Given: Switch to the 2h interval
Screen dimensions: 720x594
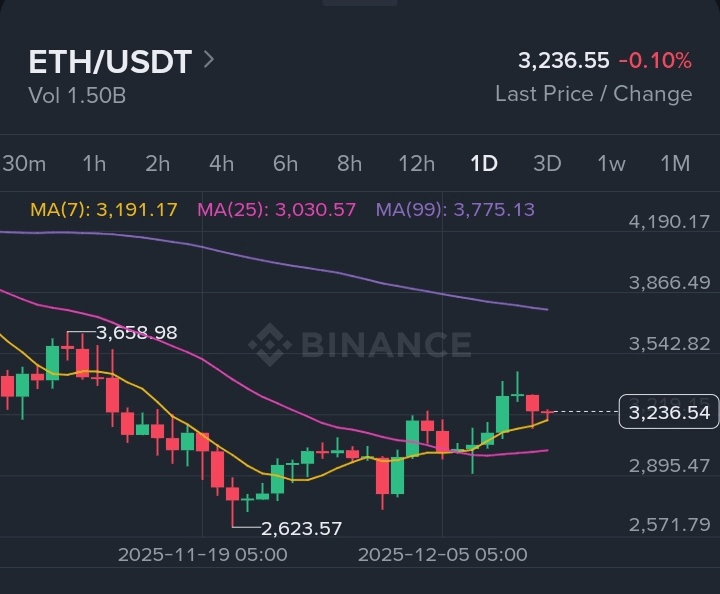Looking at the screenshot, I should click(x=158, y=163).
